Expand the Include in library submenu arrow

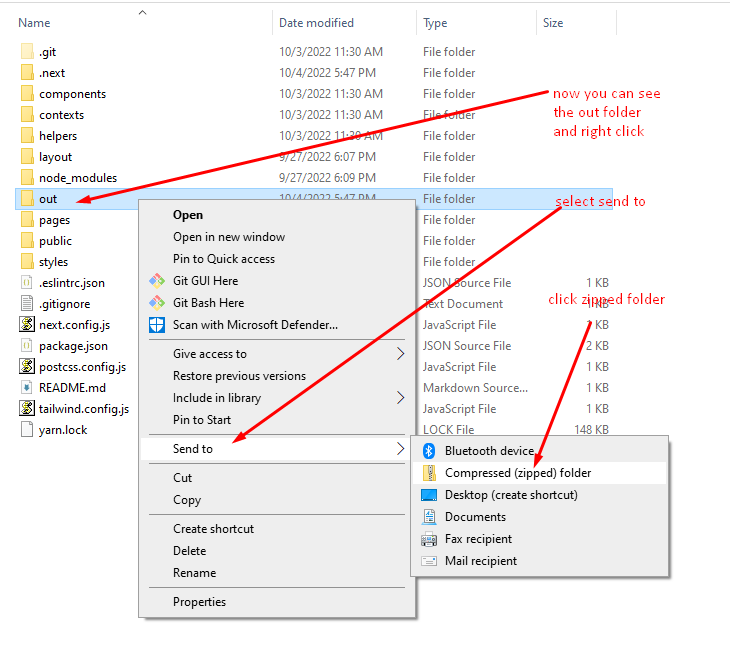(400, 397)
